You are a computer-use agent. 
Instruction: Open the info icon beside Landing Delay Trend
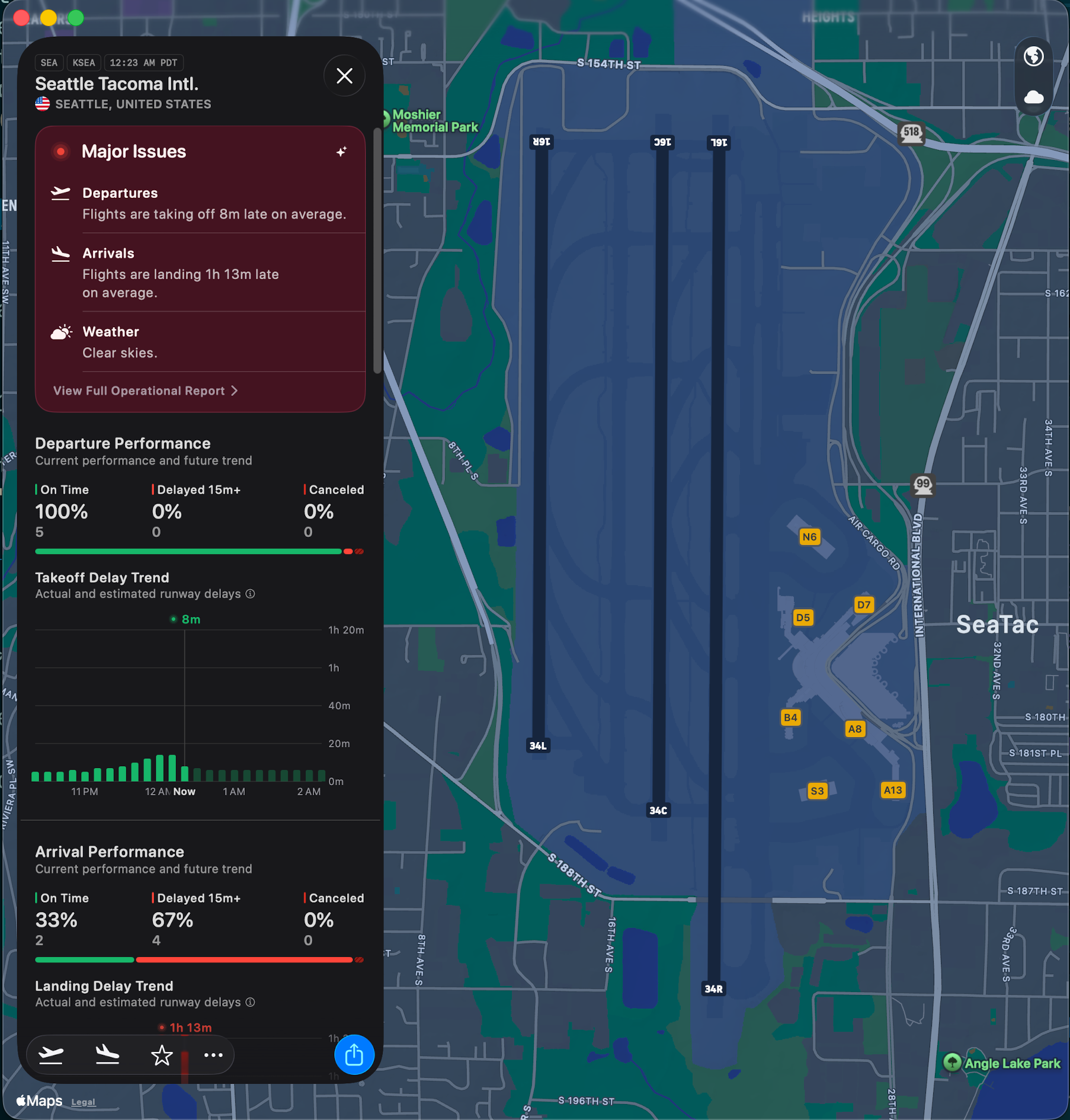pos(249,1002)
